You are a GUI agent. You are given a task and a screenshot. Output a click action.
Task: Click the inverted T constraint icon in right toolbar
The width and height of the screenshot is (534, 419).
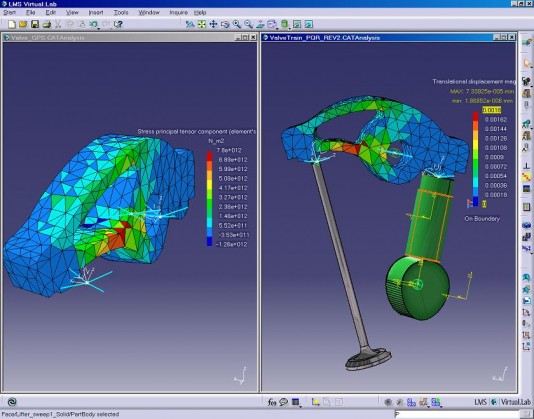coord(527,166)
